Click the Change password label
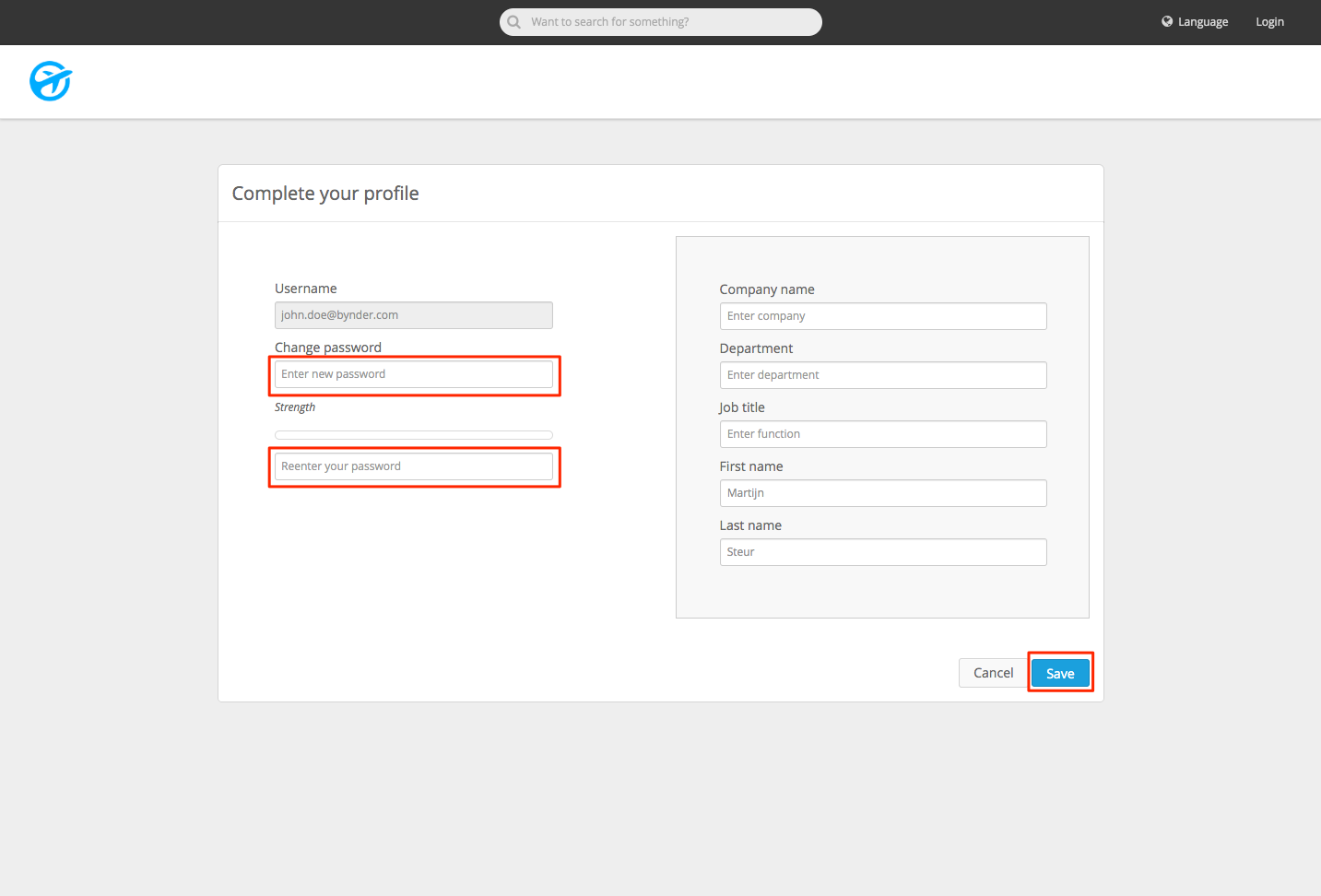The image size is (1321, 896). click(328, 348)
